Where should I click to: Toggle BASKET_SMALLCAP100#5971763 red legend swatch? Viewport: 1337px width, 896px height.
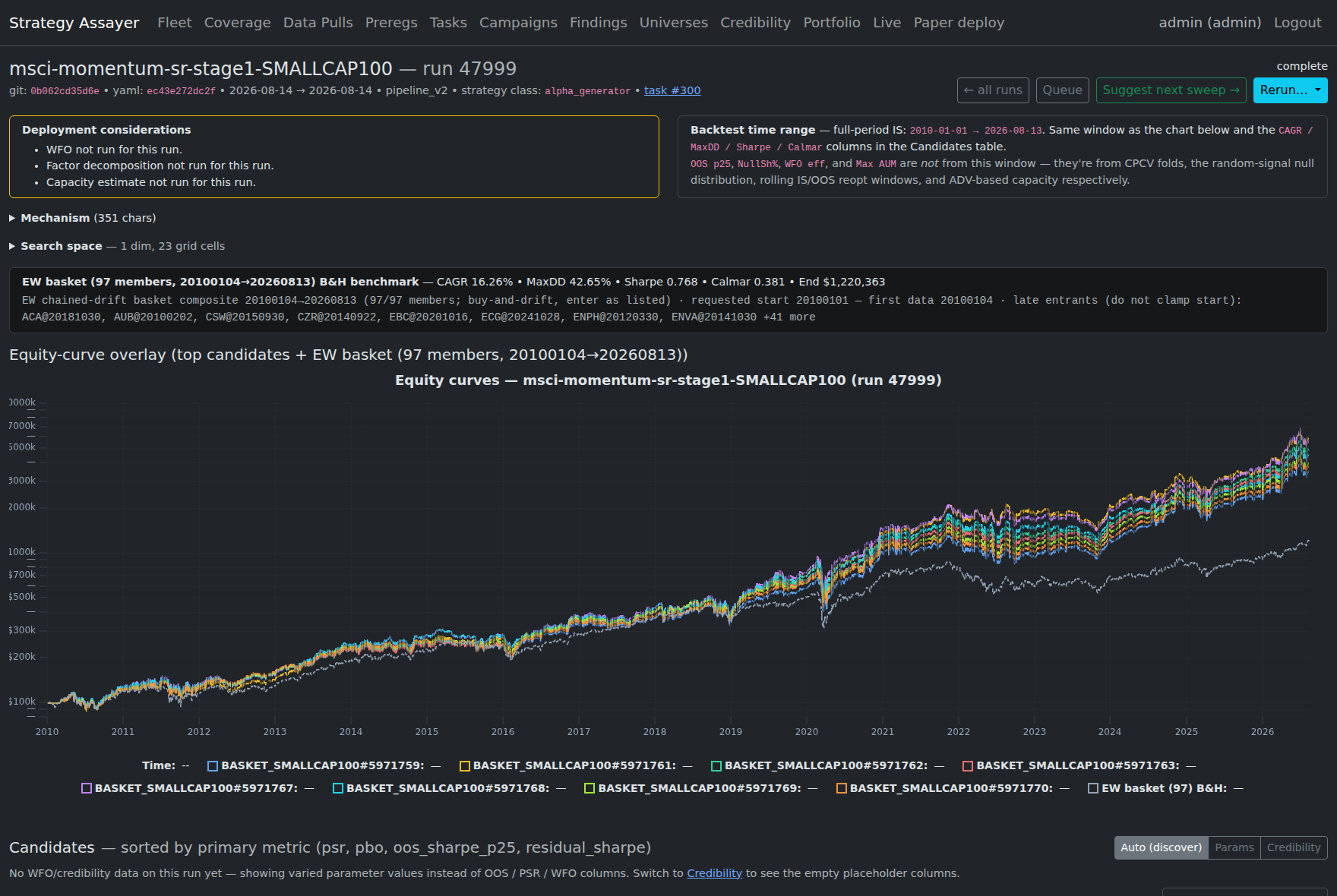[968, 766]
